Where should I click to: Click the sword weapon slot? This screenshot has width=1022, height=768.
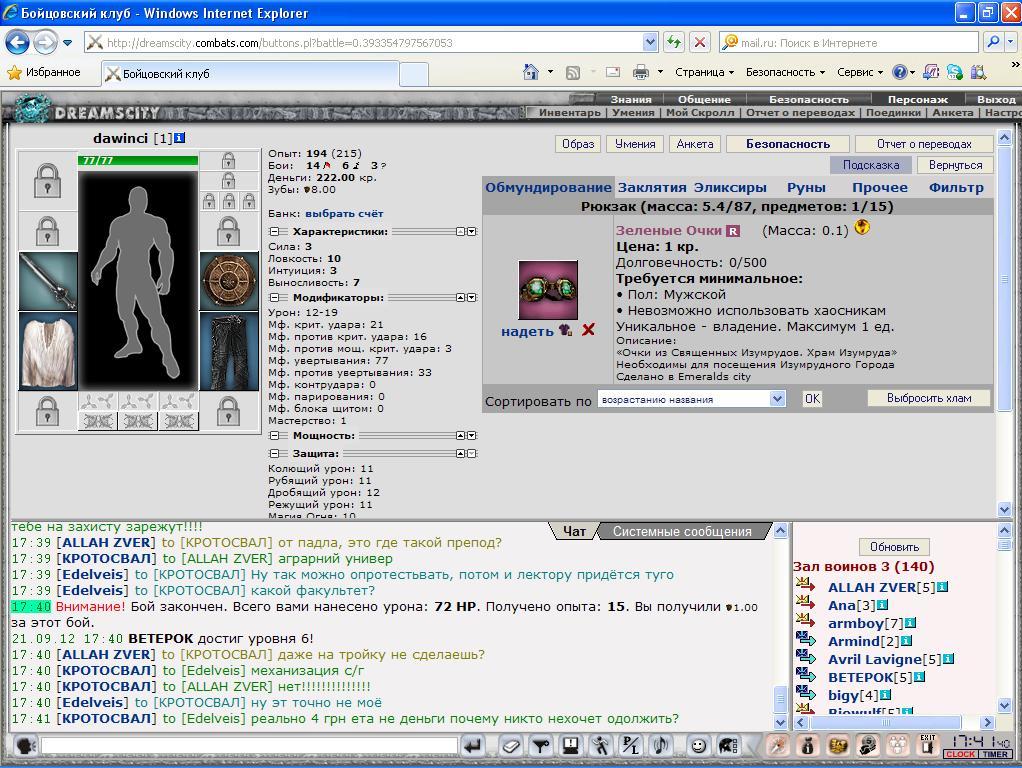coord(48,281)
